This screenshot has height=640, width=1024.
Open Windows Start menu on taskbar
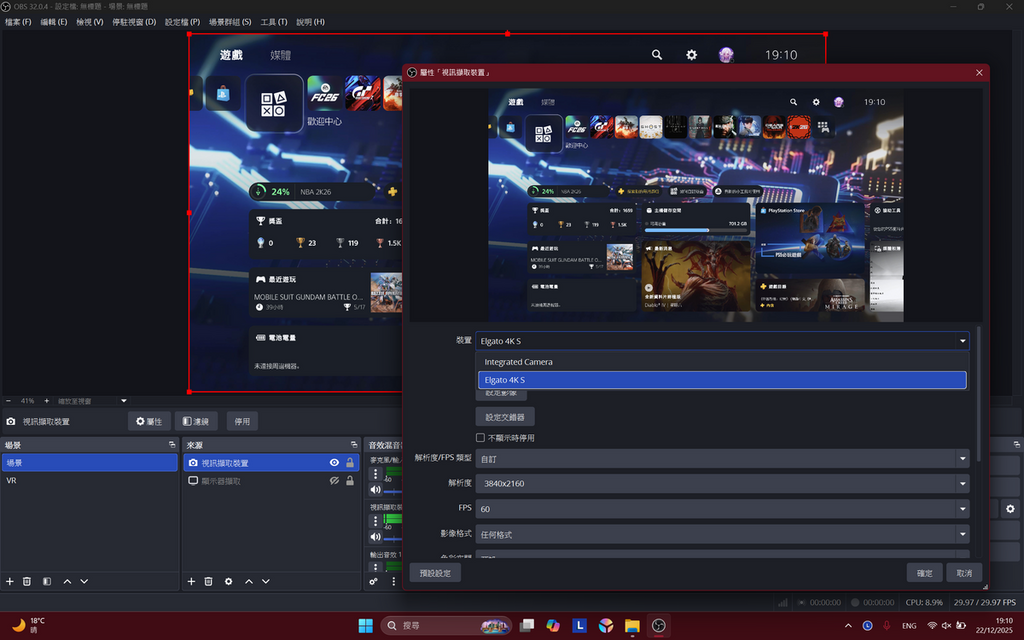tap(365, 626)
